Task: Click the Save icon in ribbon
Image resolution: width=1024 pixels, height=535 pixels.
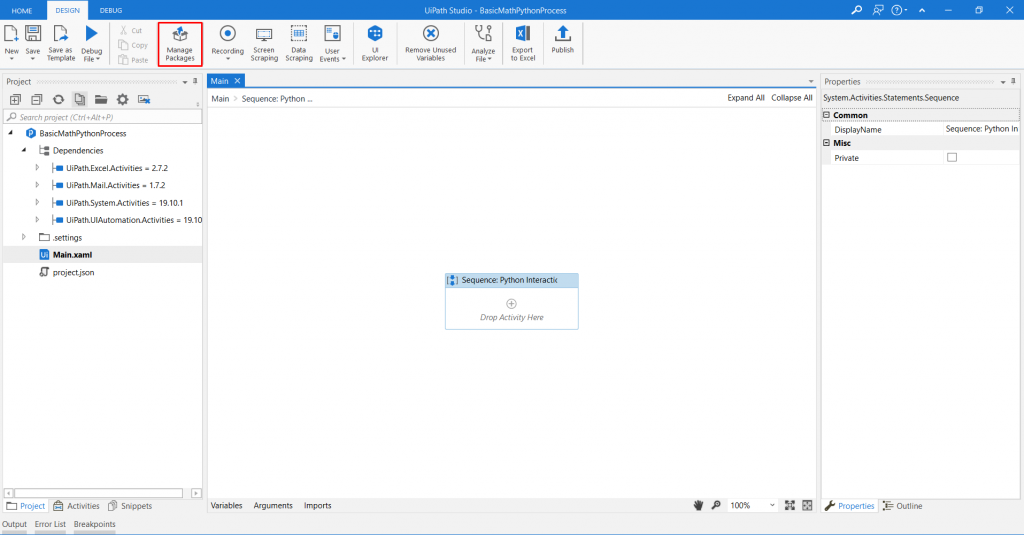Action: (x=33, y=33)
